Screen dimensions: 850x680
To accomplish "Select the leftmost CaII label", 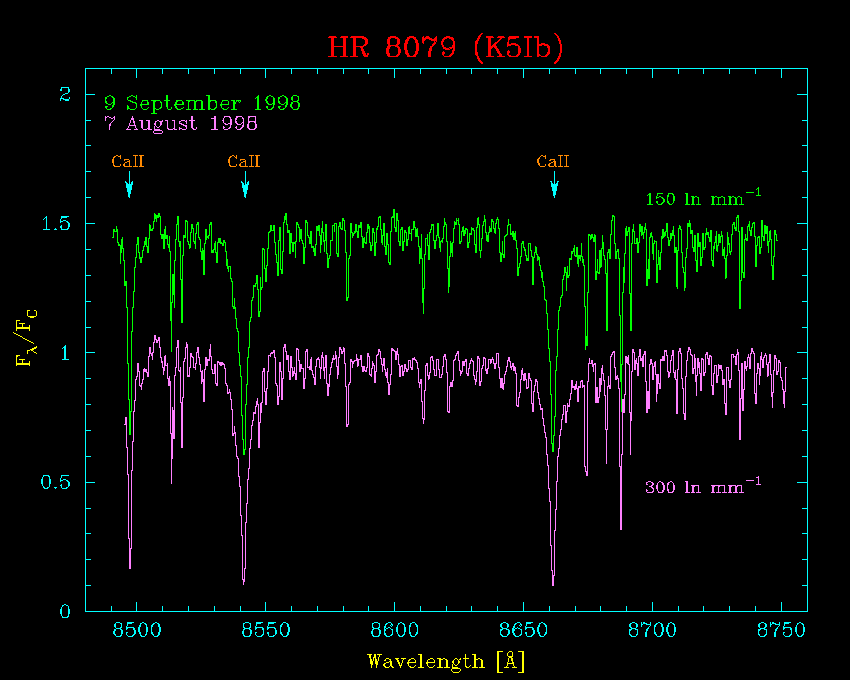I will (x=128, y=162).
